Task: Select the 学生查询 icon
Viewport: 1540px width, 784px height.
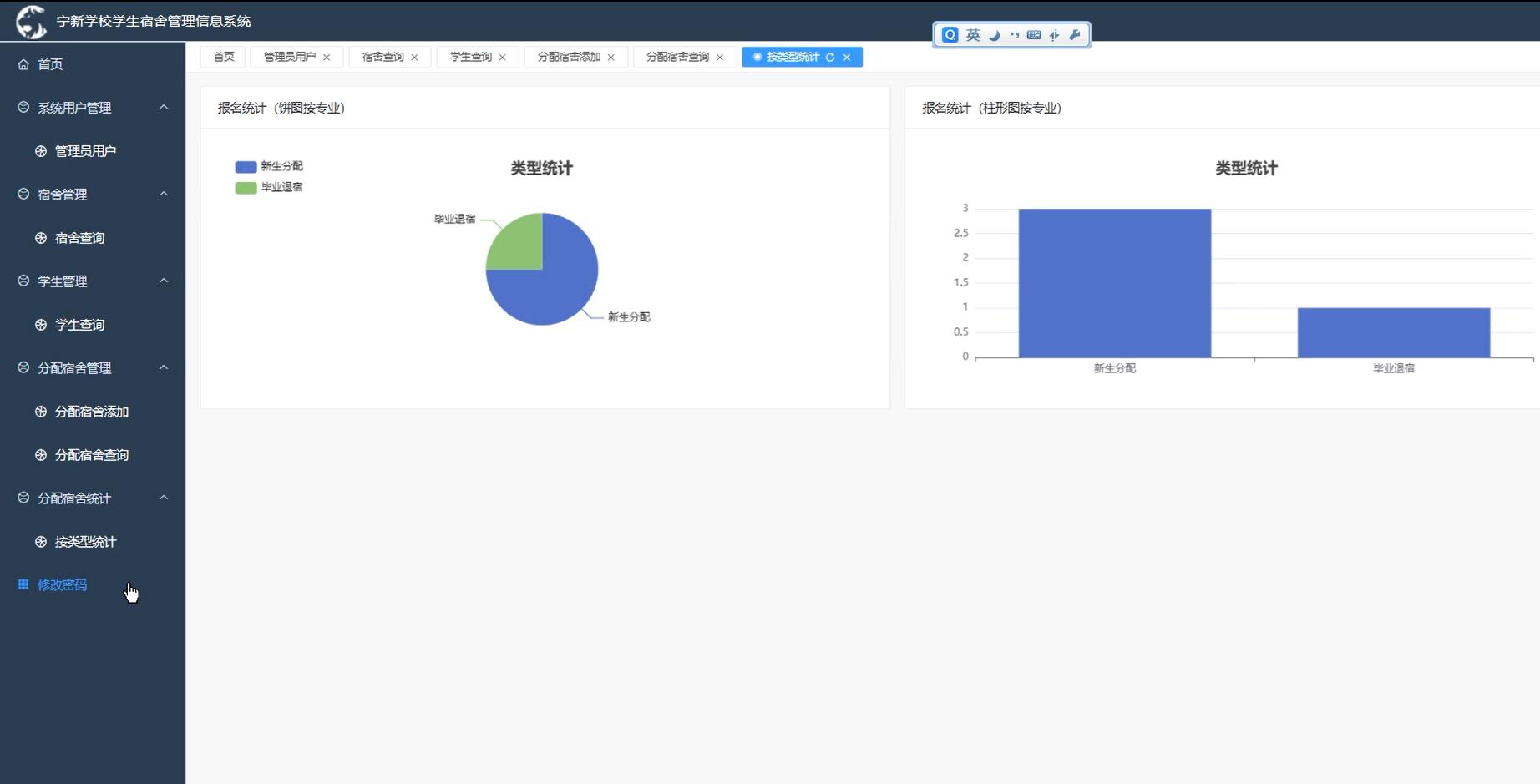Action: click(39, 325)
